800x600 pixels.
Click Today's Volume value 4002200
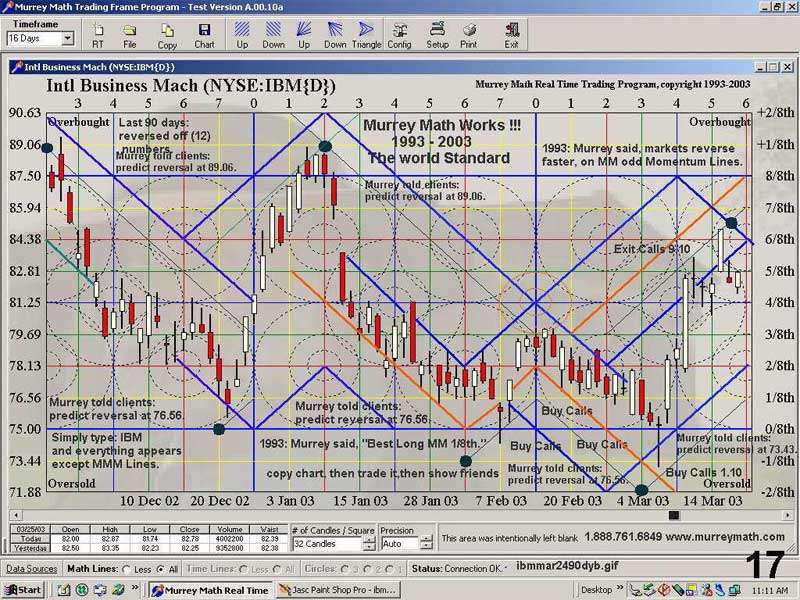pos(230,539)
